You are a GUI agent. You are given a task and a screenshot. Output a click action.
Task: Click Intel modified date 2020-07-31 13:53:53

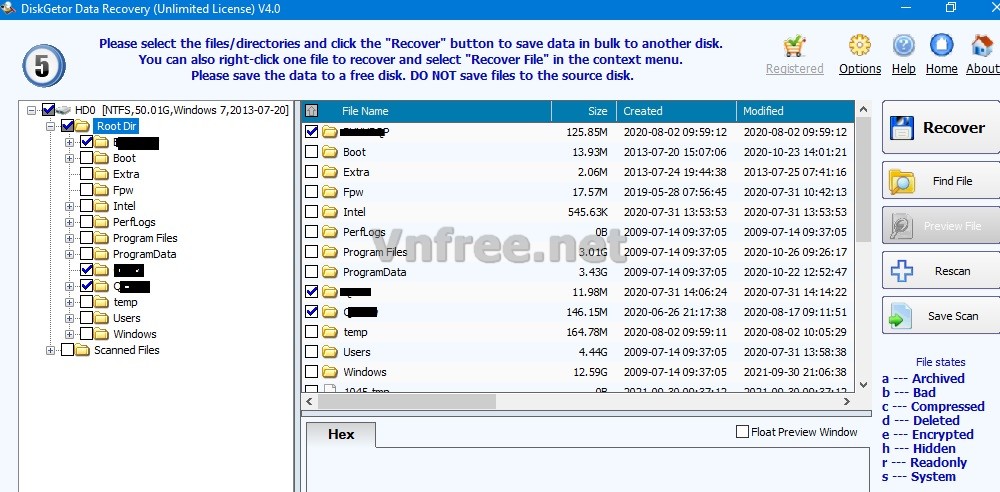click(795, 212)
